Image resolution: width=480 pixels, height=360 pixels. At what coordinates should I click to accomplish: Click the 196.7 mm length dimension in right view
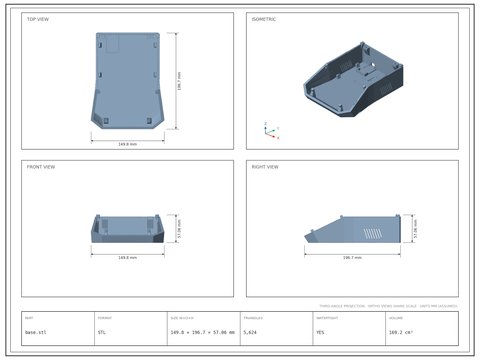coord(352,258)
